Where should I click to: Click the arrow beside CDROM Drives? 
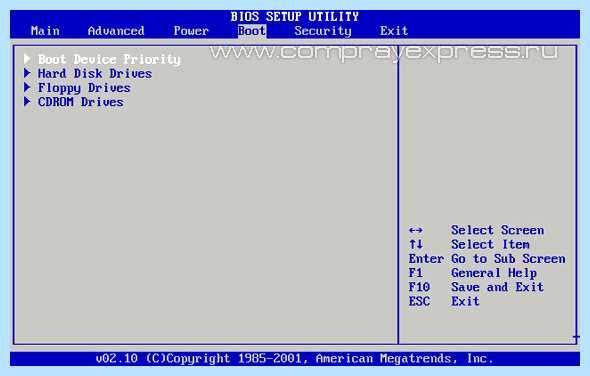(27, 102)
